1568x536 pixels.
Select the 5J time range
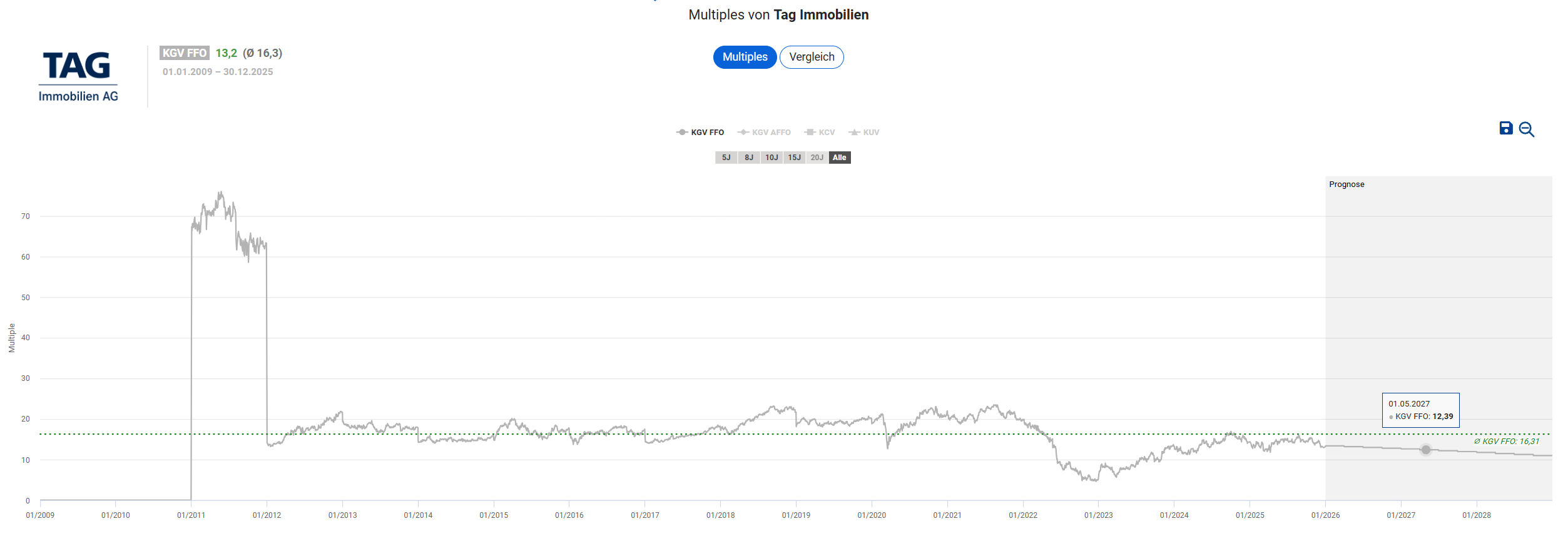[x=726, y=158]
